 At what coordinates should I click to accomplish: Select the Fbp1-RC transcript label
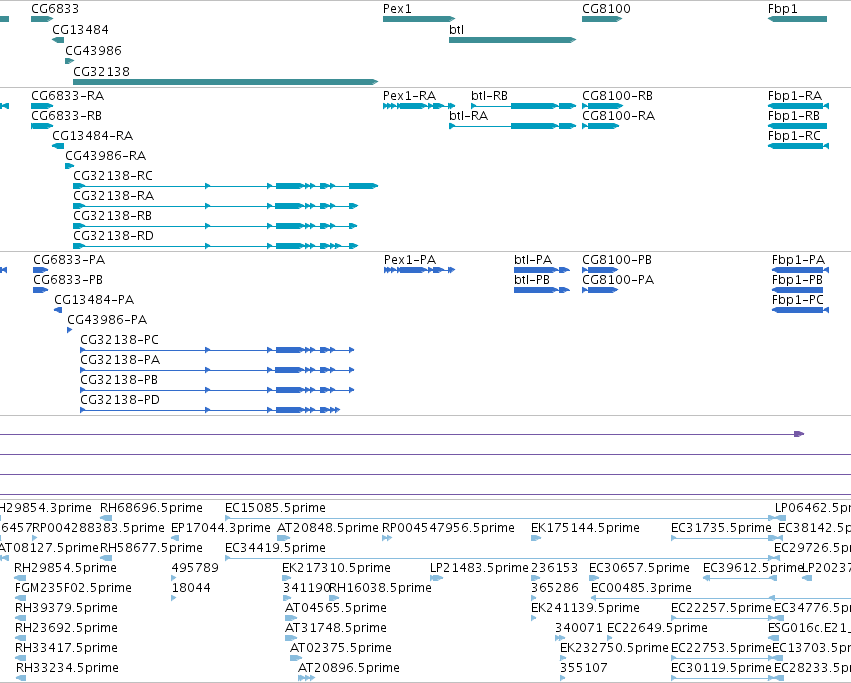click(x=794, y=135)
